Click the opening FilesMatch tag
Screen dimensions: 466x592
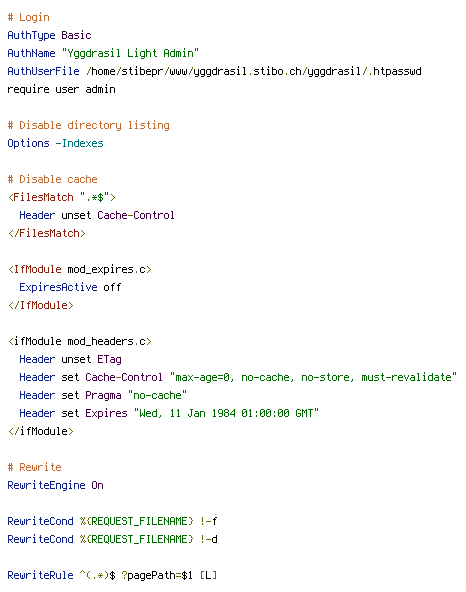62,197
